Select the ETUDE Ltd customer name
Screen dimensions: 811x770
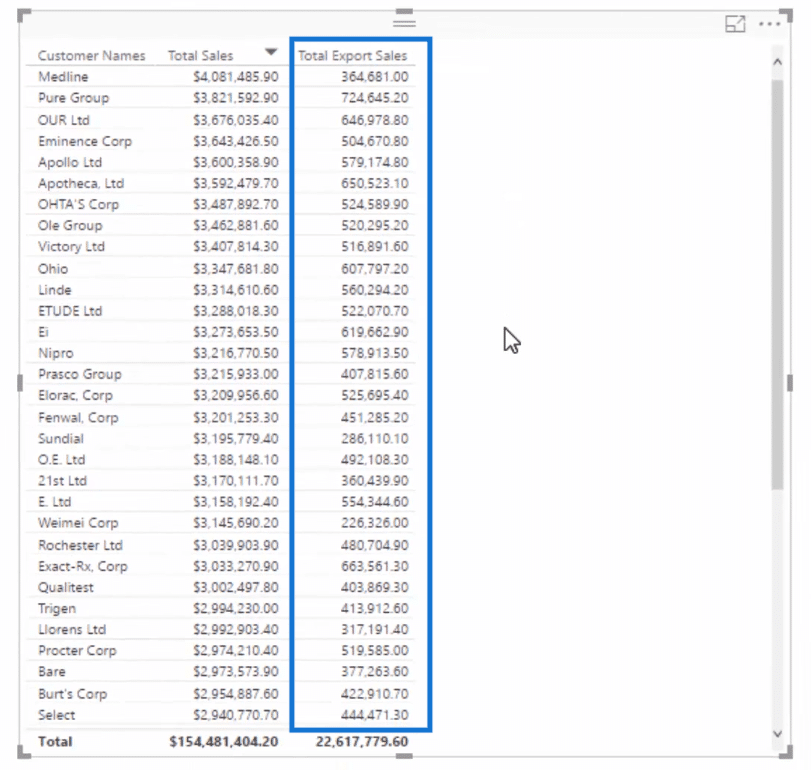pos(70,311)
